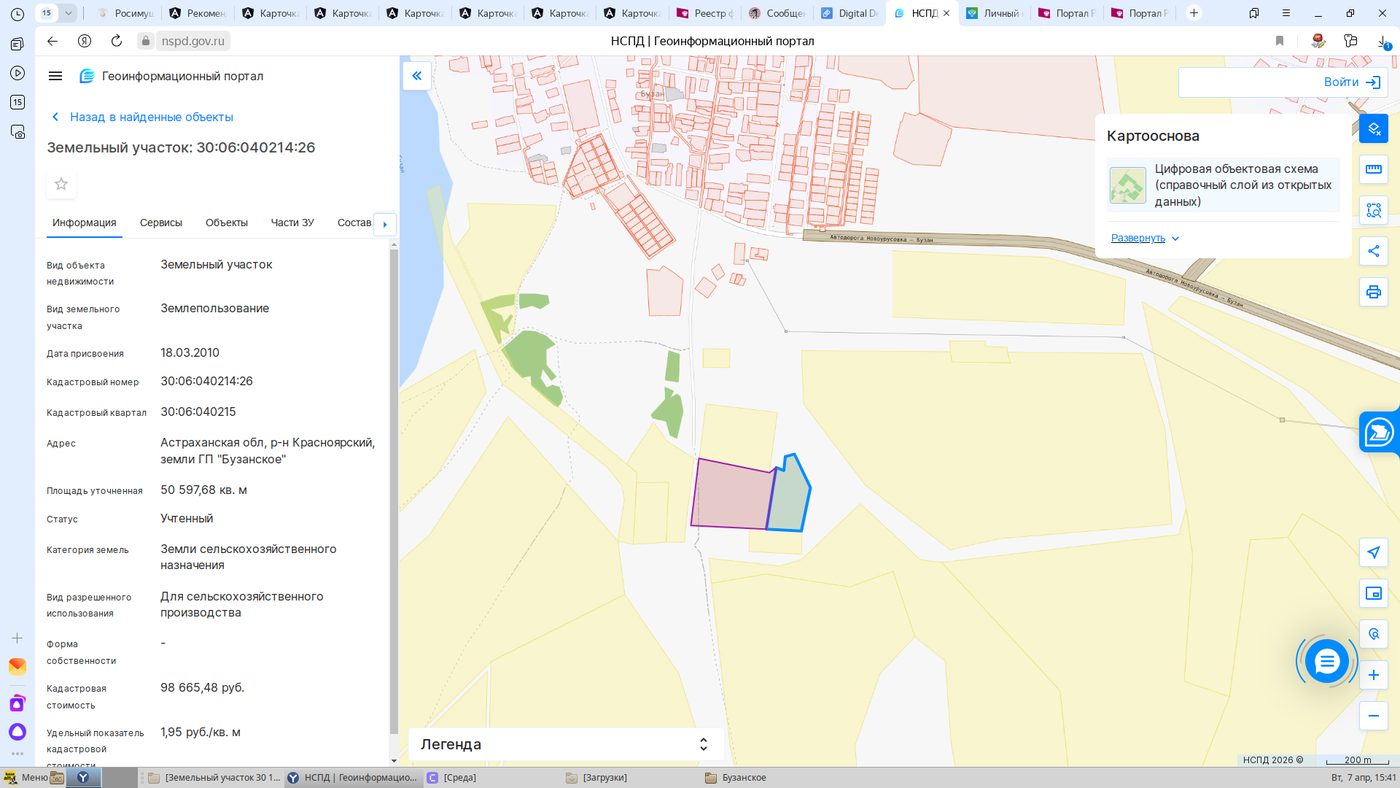Click cadastral cost 98 665,48 руб.
Image resolution: width=1400 pixels, height=788 pixels.
[x=202, y=688]
